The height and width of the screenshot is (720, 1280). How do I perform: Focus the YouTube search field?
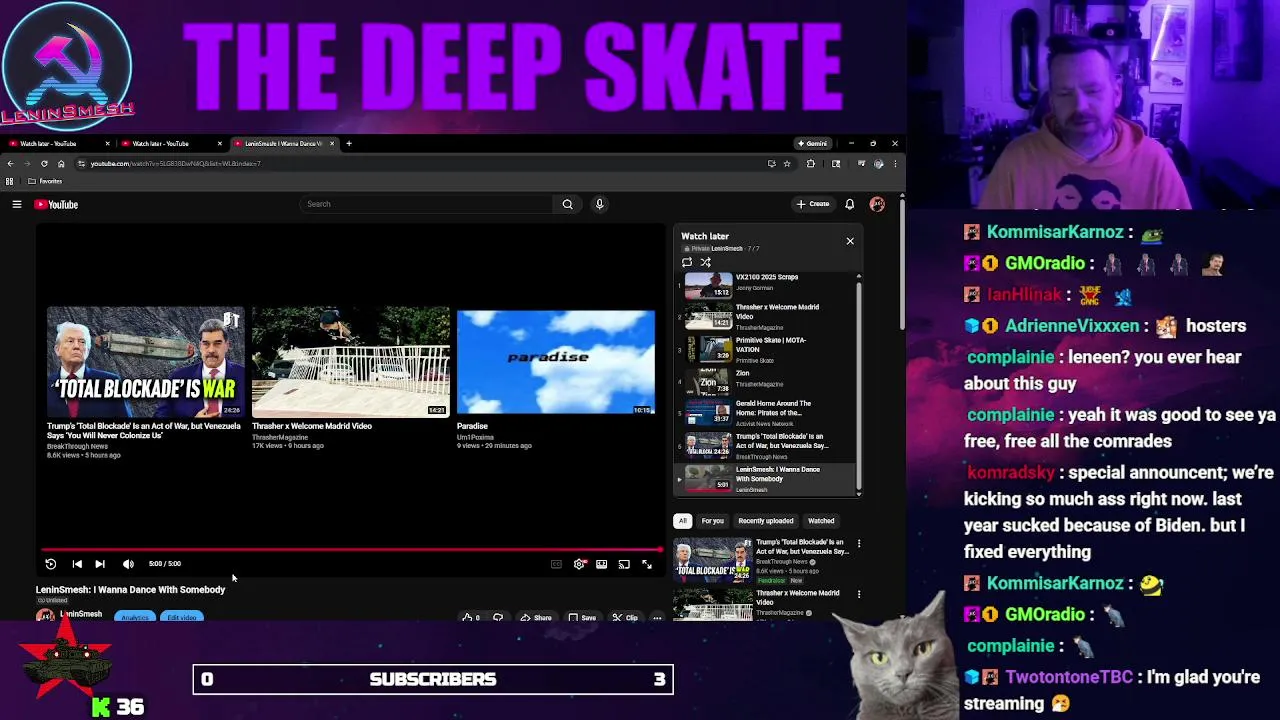pos(427,204)
